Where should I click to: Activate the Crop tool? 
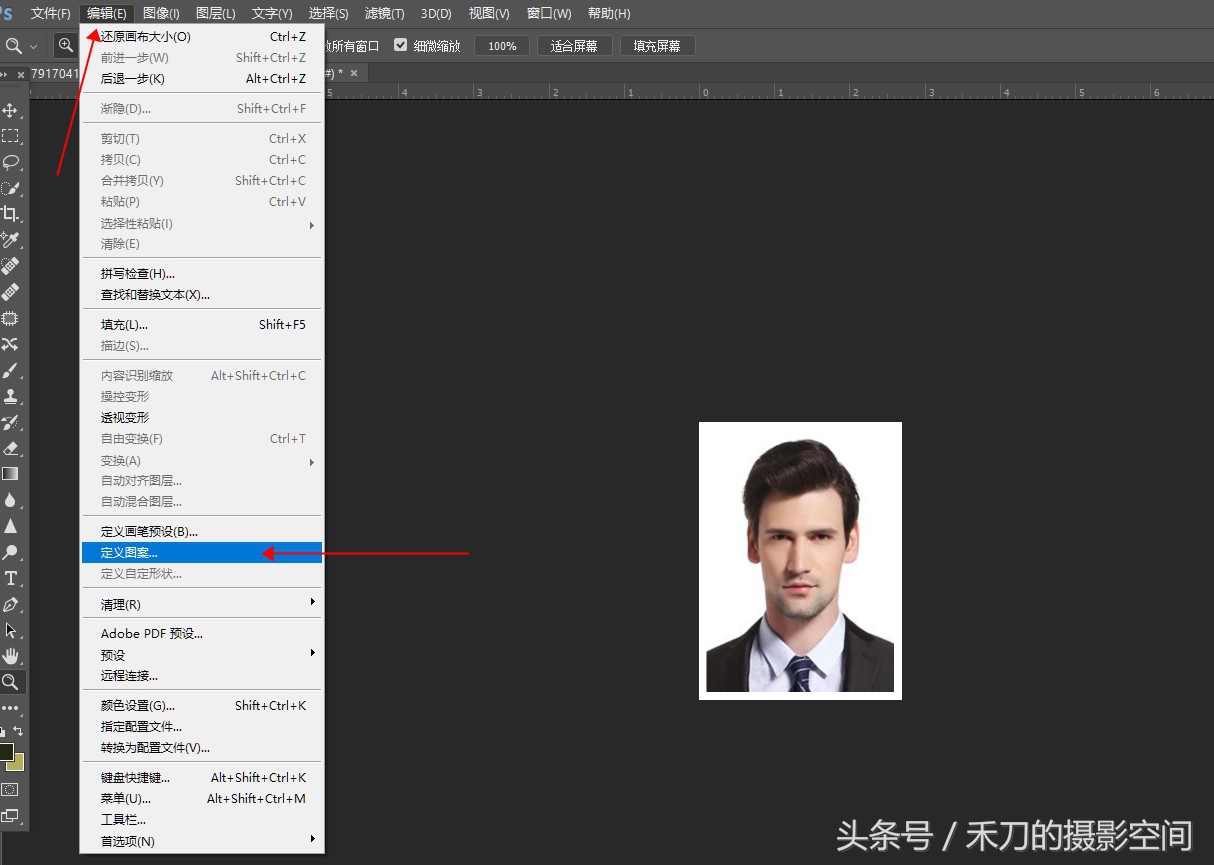[11, 214]
